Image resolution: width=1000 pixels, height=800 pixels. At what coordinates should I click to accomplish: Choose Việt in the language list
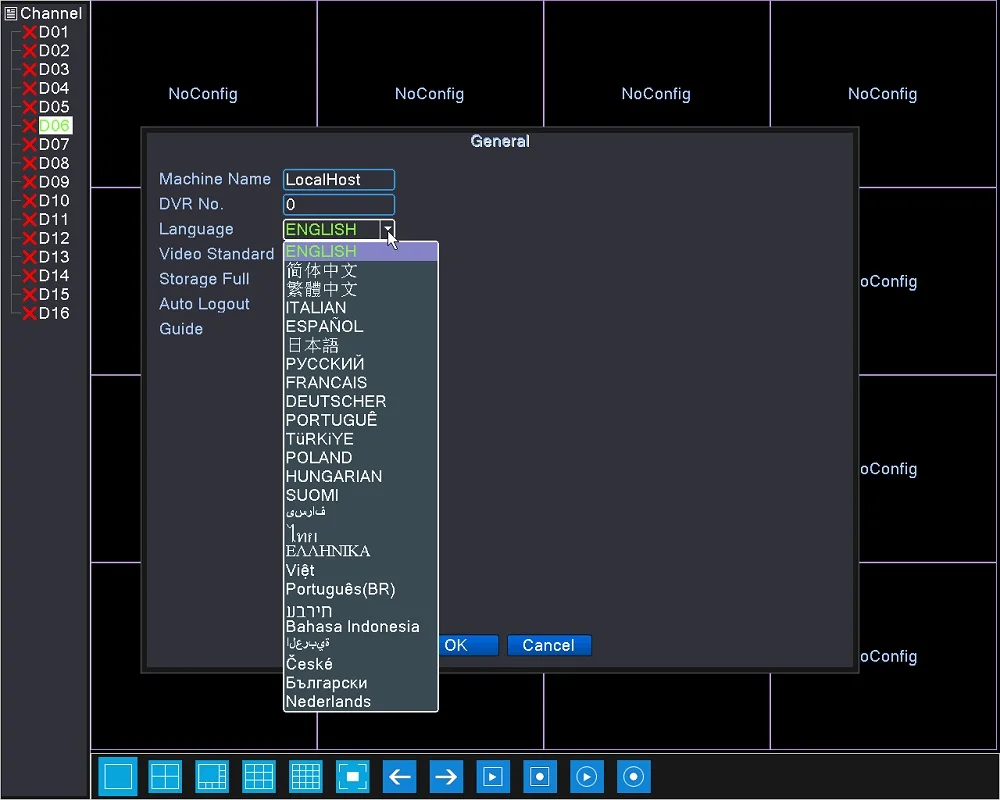click(360, 570)
